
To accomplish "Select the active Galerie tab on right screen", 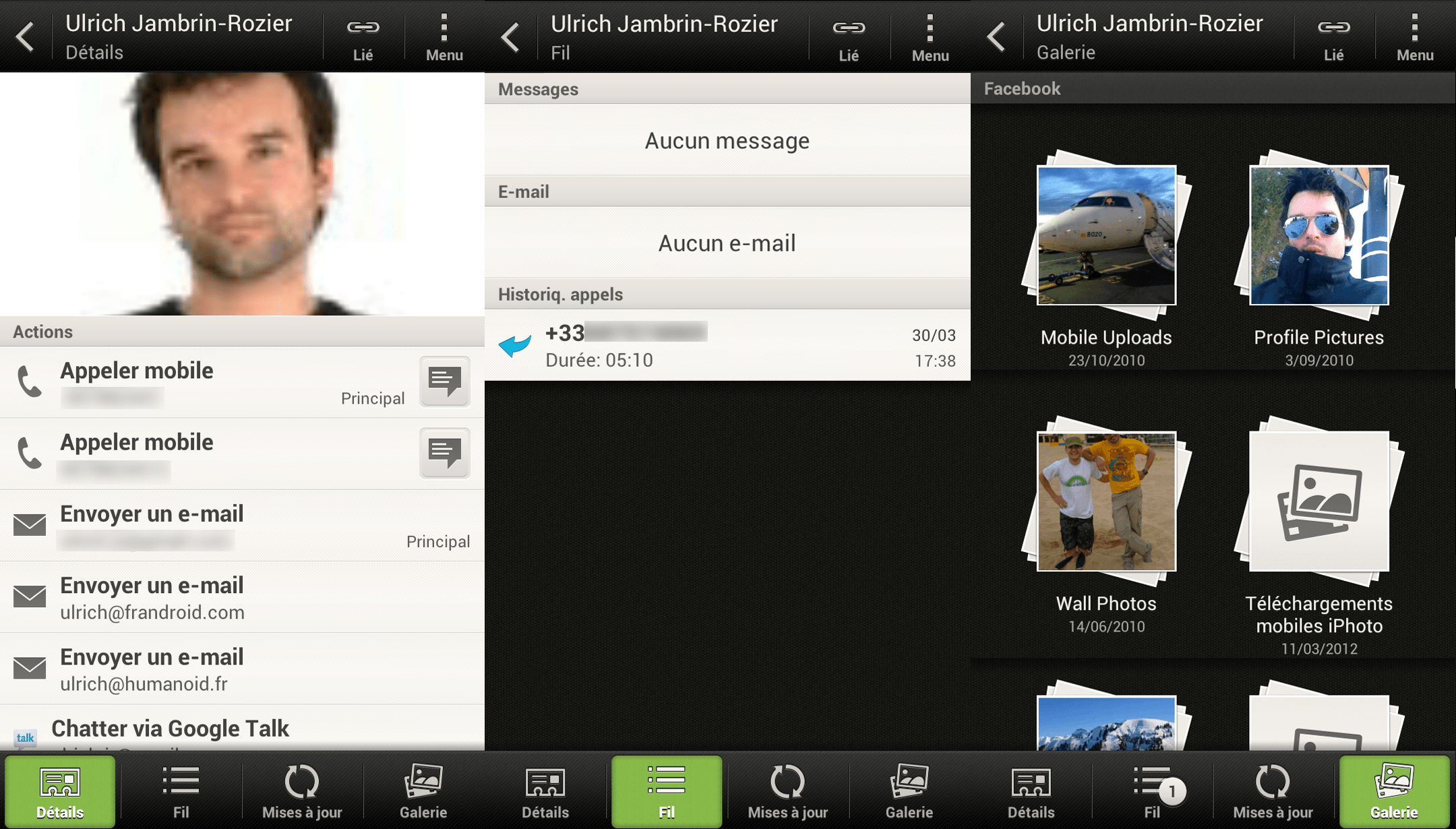I will 1395,791.
